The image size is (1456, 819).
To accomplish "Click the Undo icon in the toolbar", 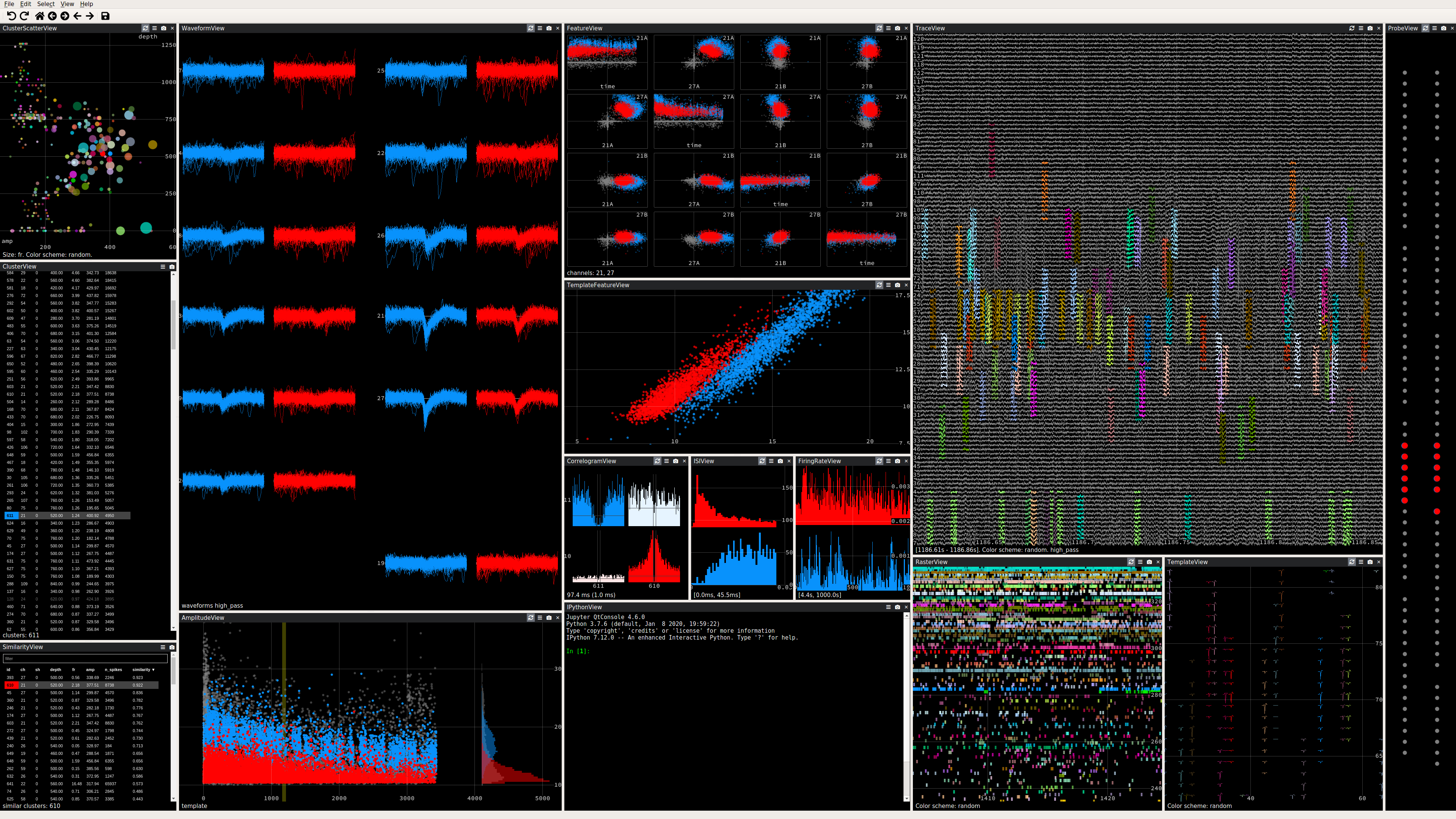I will pos(13,16).
